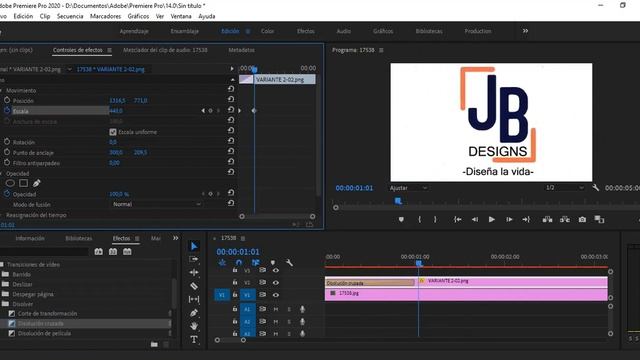Toggle Linked Selection in timeline

tap(256, 263)
